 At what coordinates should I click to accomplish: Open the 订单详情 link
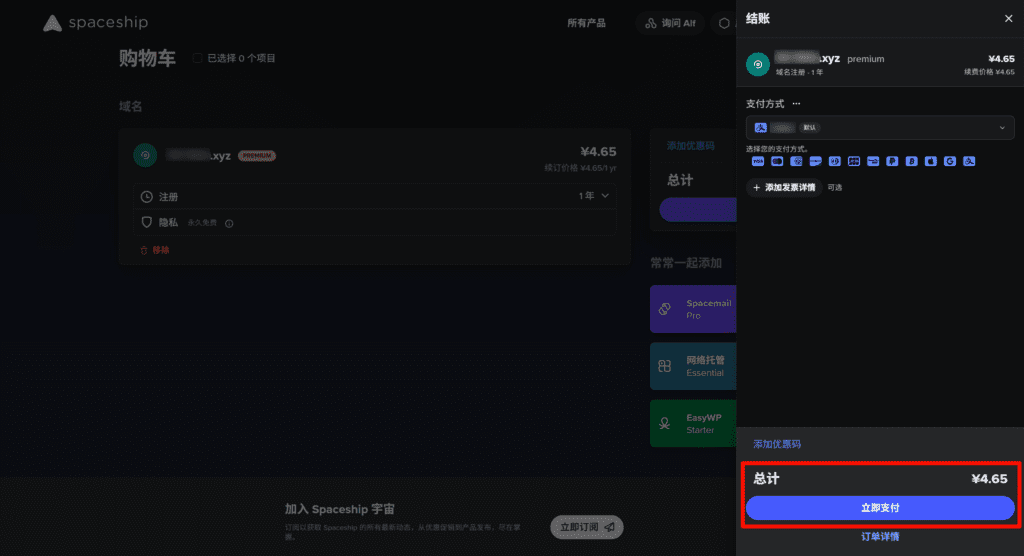[x=880, y=536]
